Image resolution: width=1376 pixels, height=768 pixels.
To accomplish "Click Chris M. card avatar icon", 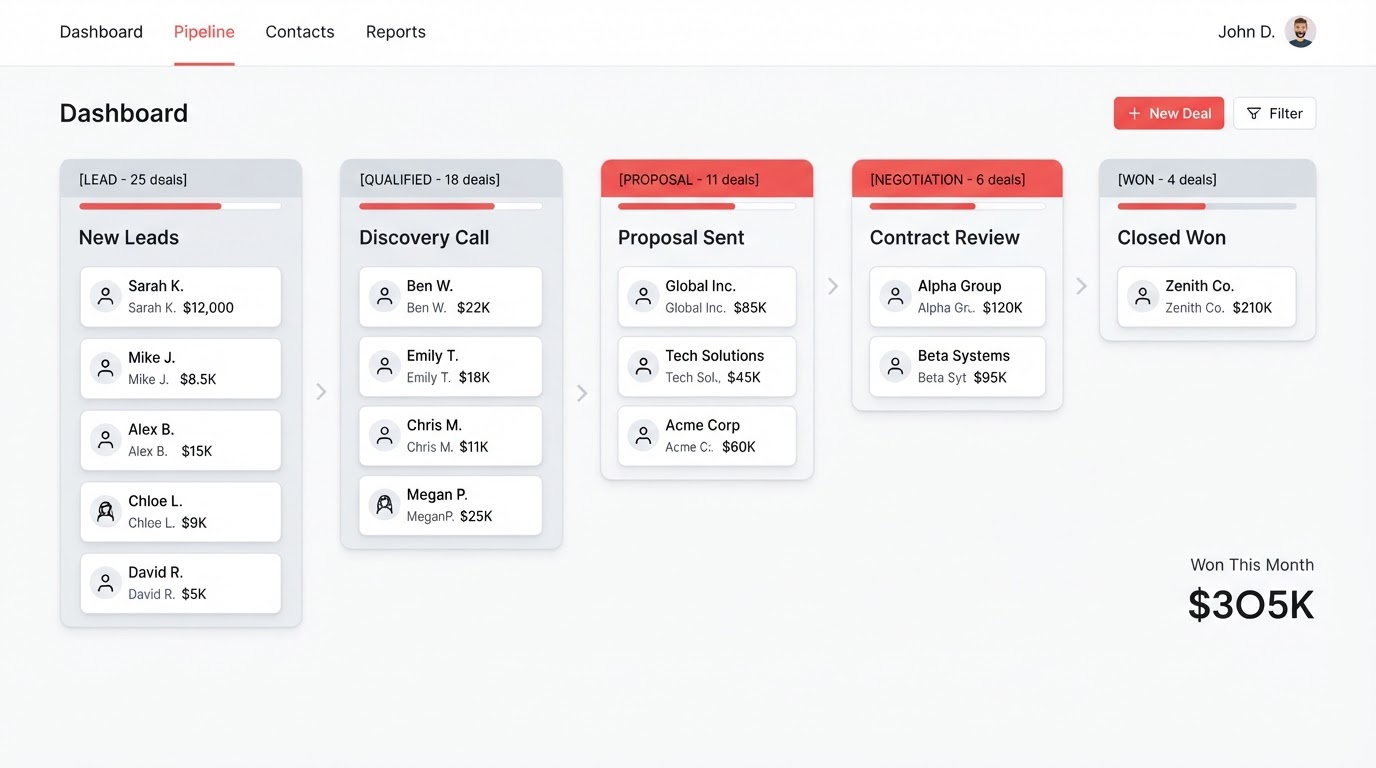I will coord(384,436).
